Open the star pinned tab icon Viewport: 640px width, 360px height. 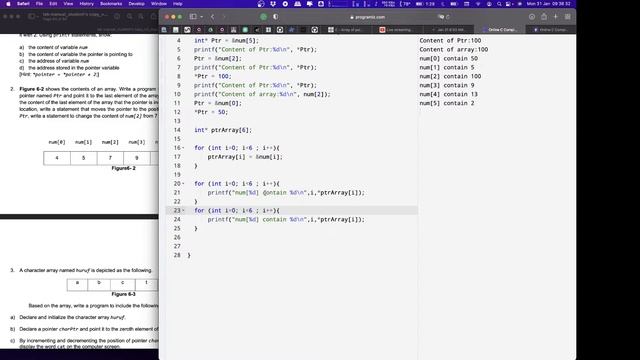pos(292,30)
